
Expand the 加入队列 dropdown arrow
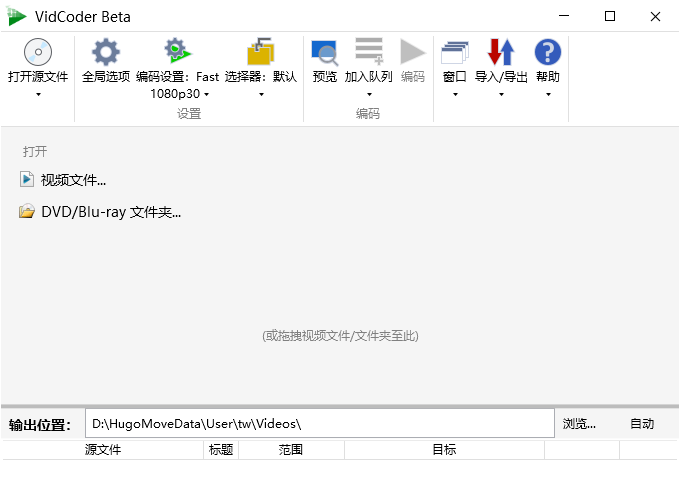pos(369,95)
